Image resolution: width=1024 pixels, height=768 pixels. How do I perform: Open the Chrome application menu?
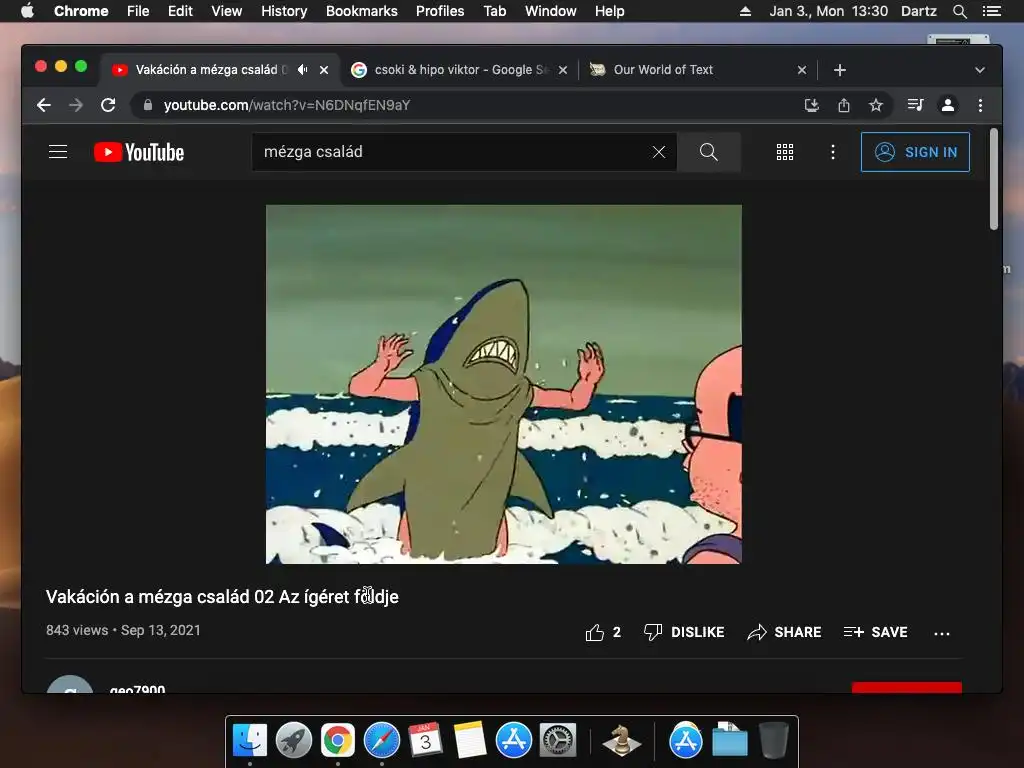pyautogui.click(x=81, y=11)
